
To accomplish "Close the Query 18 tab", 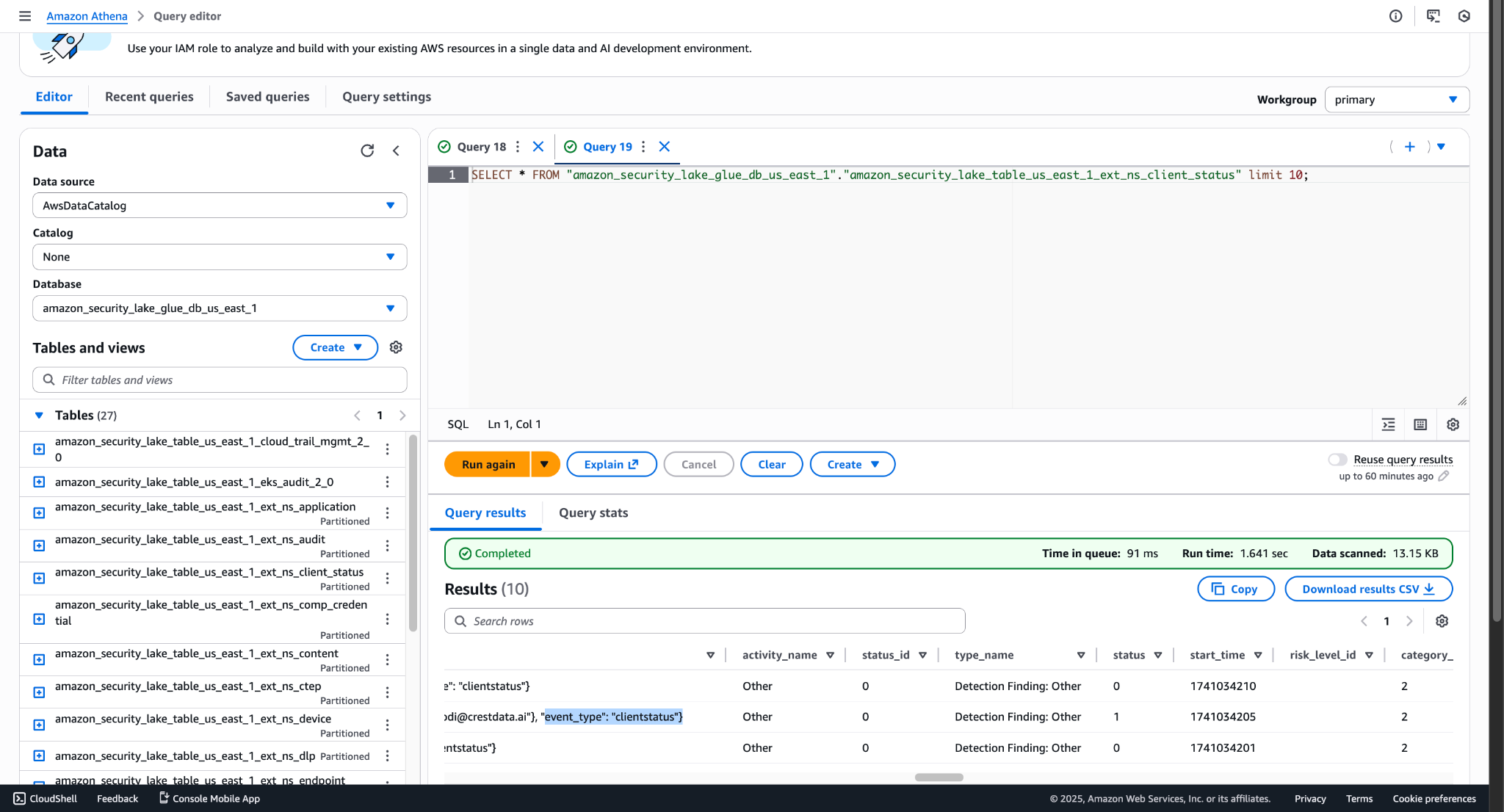I will tap(538, 147).
